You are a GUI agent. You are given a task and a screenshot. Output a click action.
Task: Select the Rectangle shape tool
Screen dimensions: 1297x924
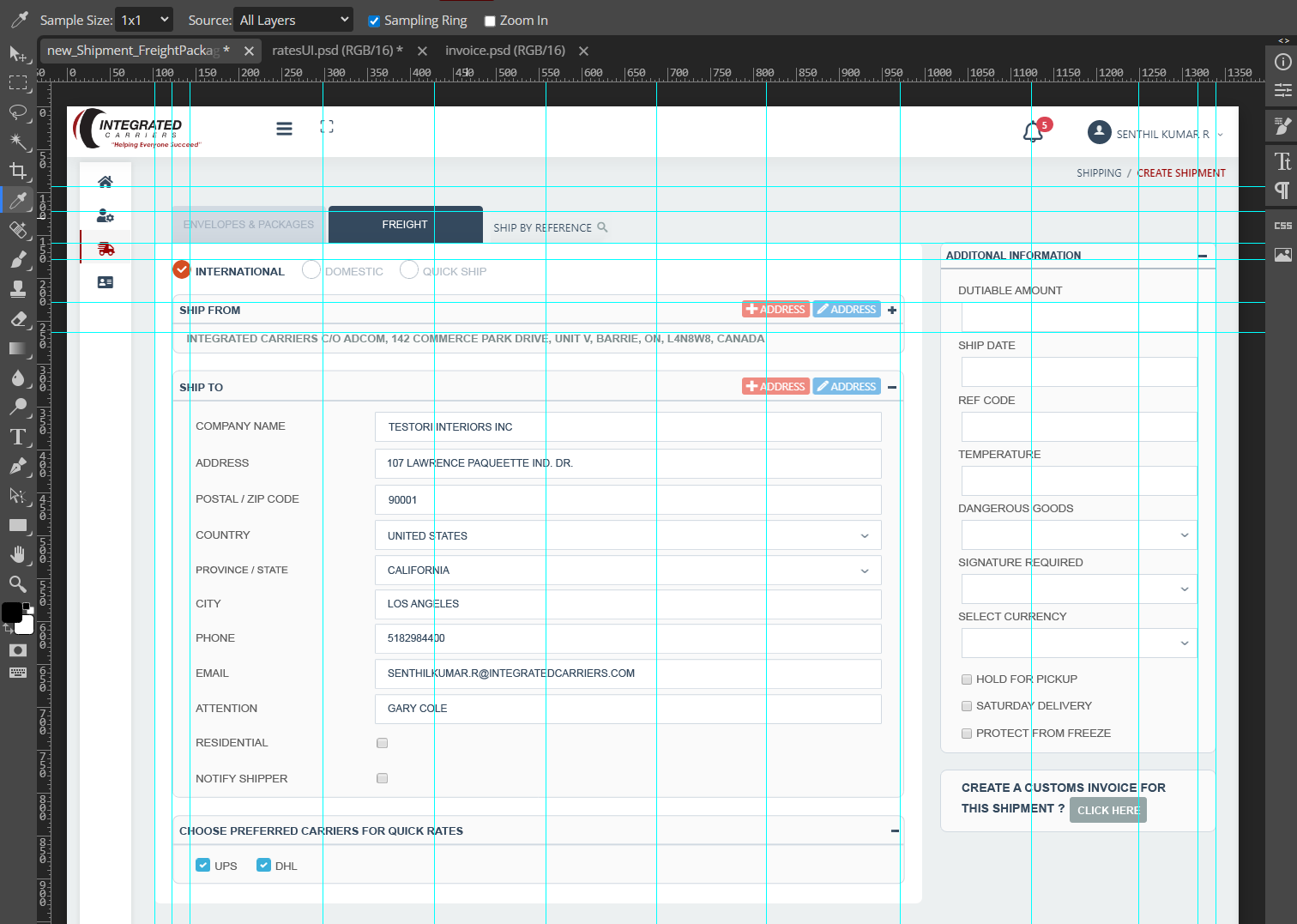17,525
